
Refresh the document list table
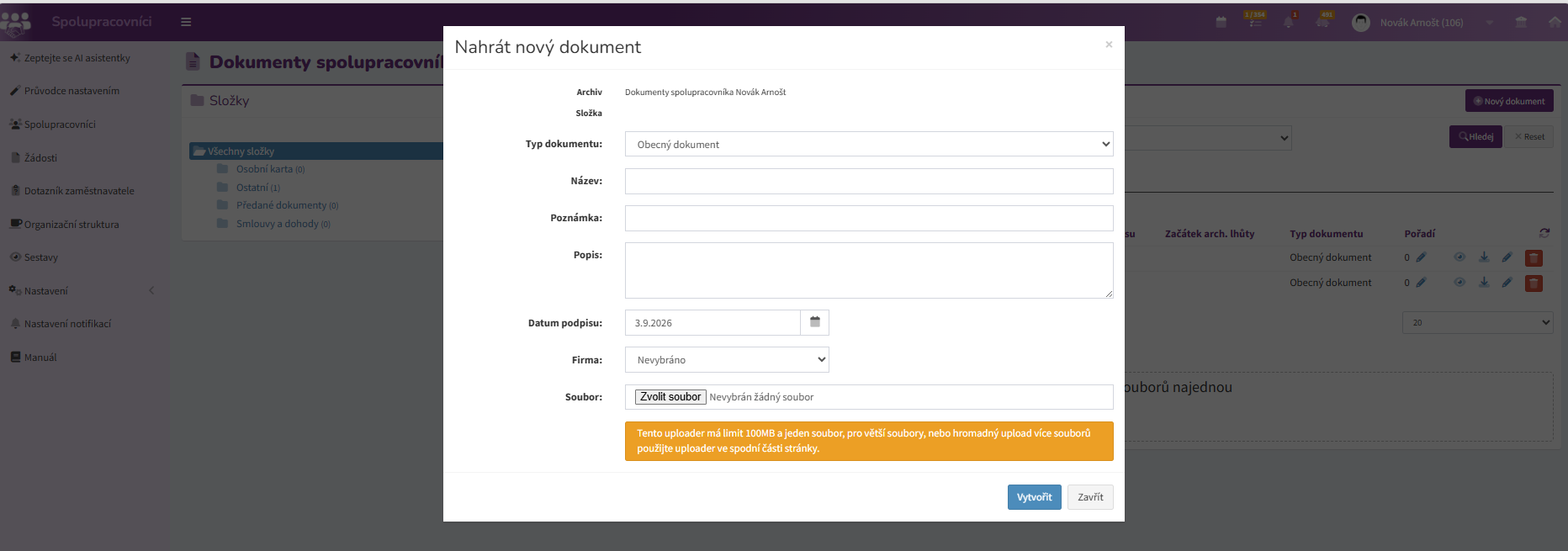(x=1544, y=233)
